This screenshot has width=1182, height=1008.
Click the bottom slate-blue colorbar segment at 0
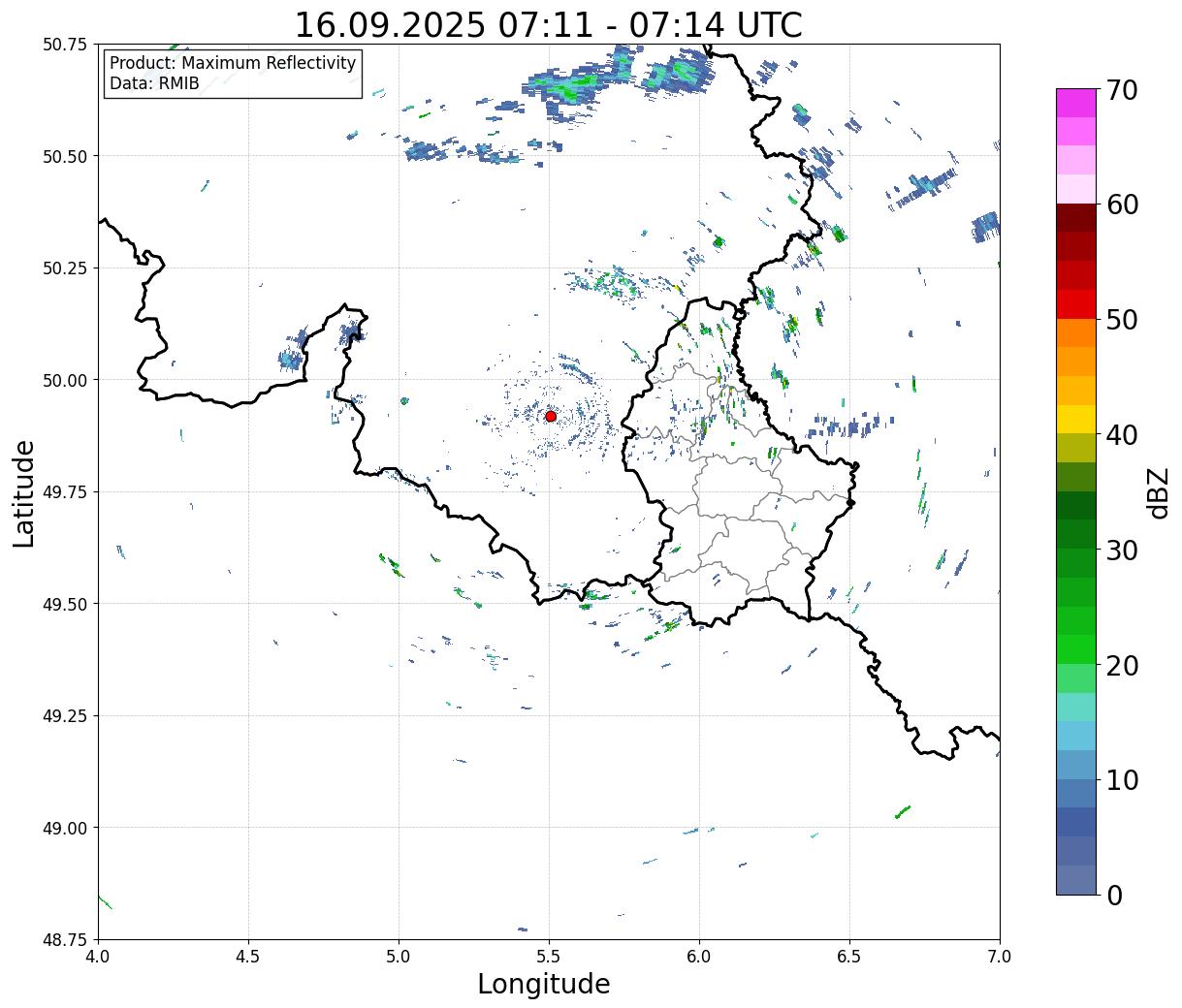[1076, 880]
